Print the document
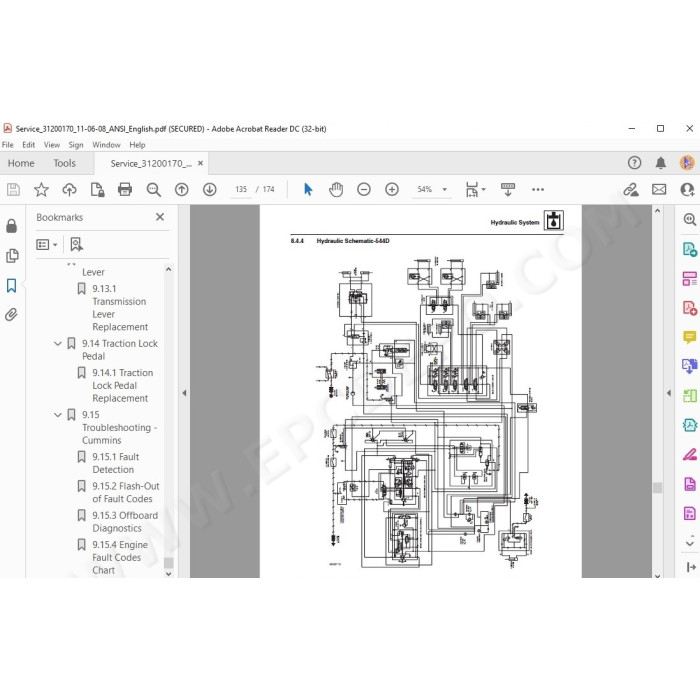Screen dimensions: 700x700 click(125, 190)
